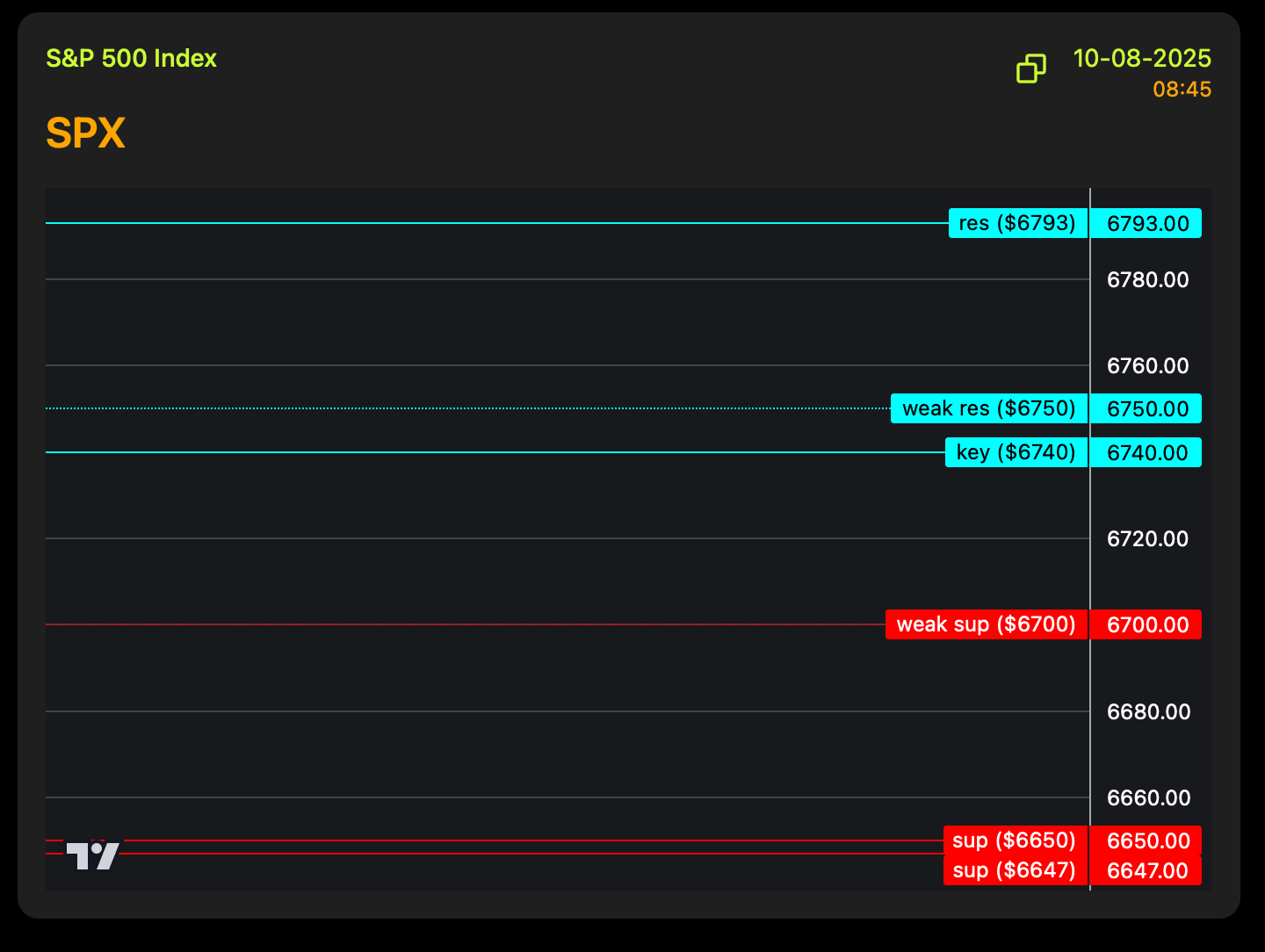Click the 6720.00 price axis label
This screenshot has height=952, width=1265.
pos(1147,539)
